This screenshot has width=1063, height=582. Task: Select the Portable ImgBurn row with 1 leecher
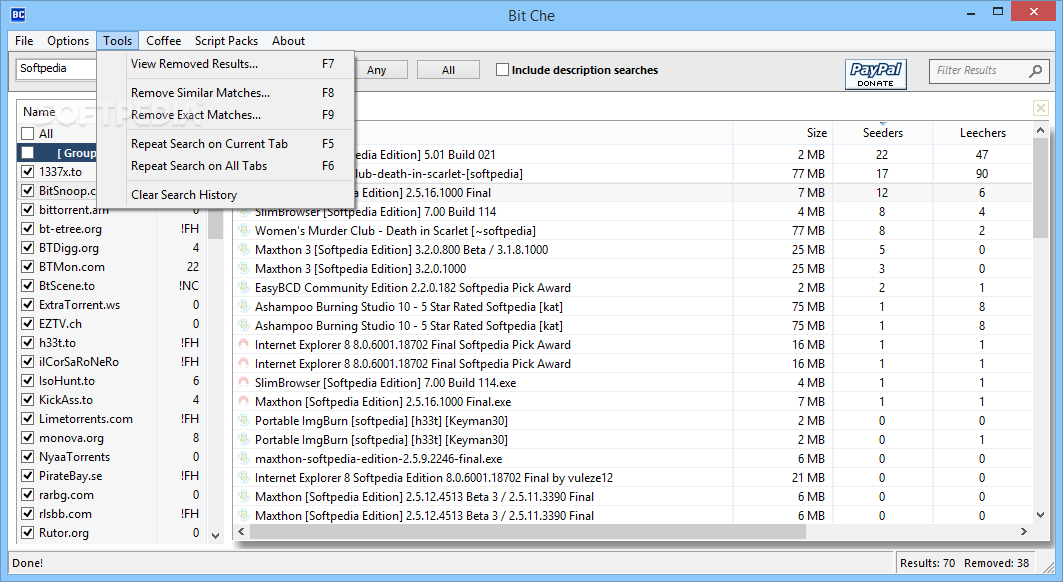[635, 440]
